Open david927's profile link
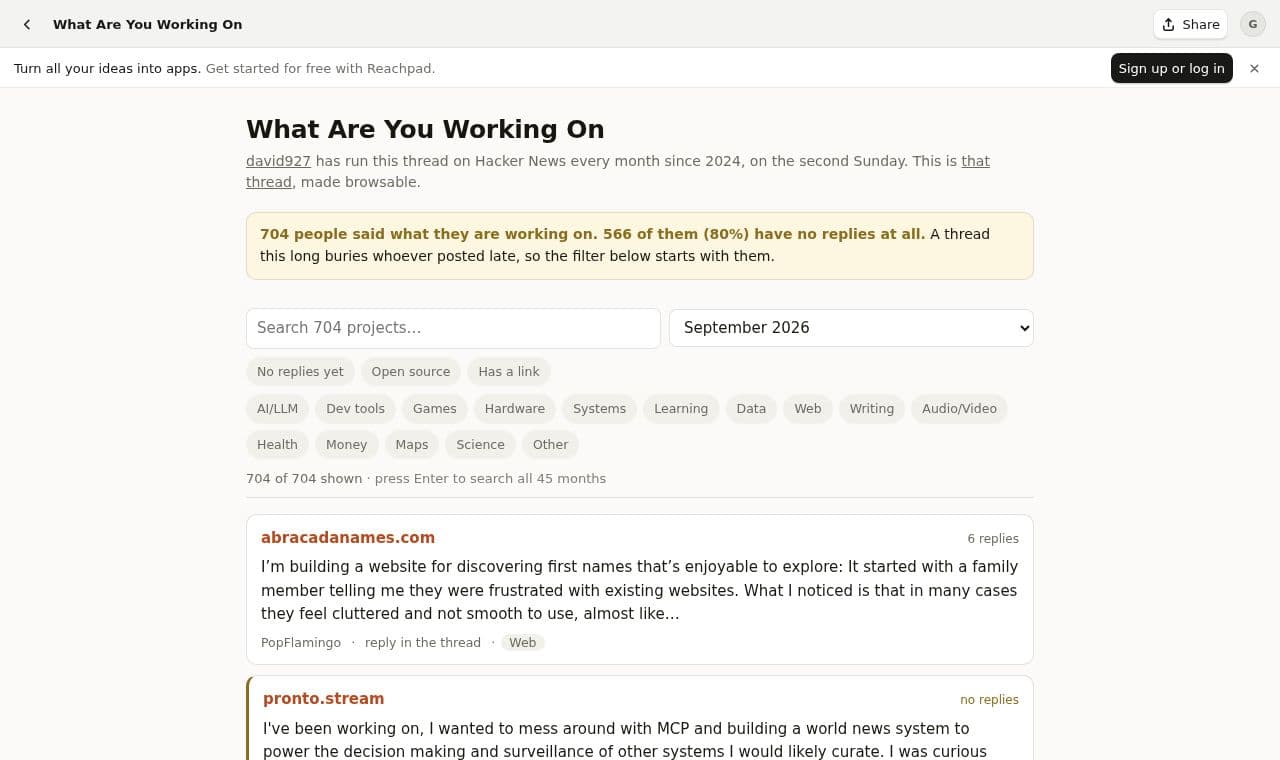 pyautogui.click(x=278, y=161)
